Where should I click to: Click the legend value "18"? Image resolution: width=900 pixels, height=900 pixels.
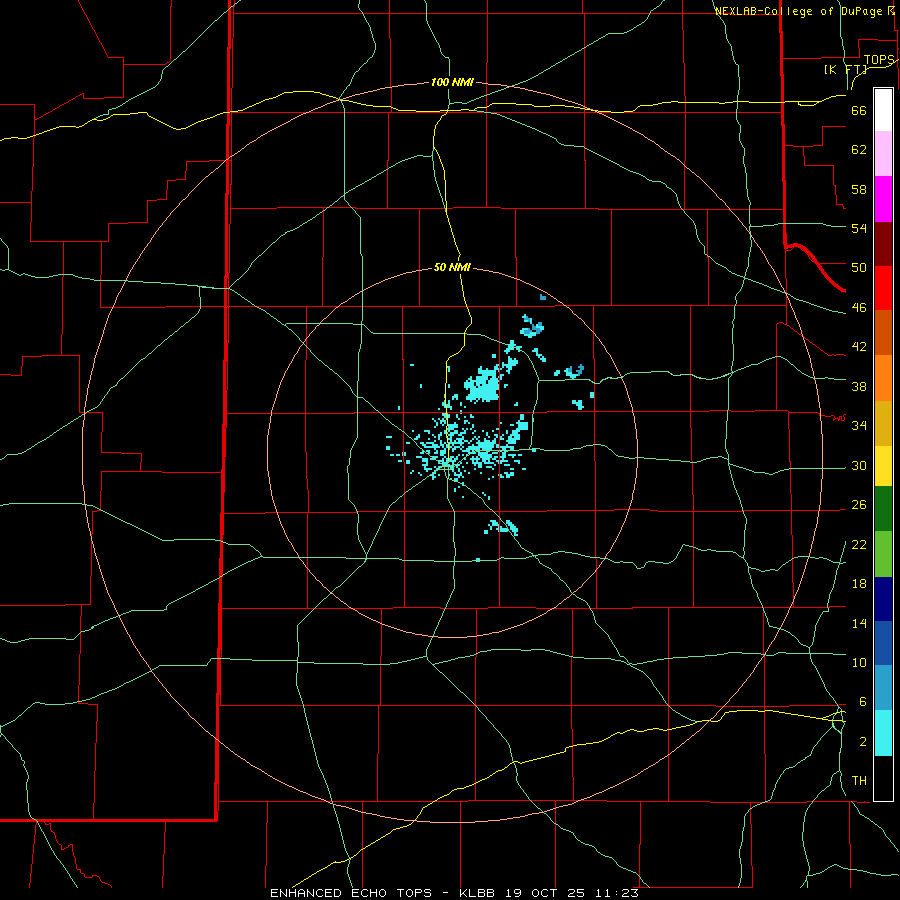click(x=859, y=584)
